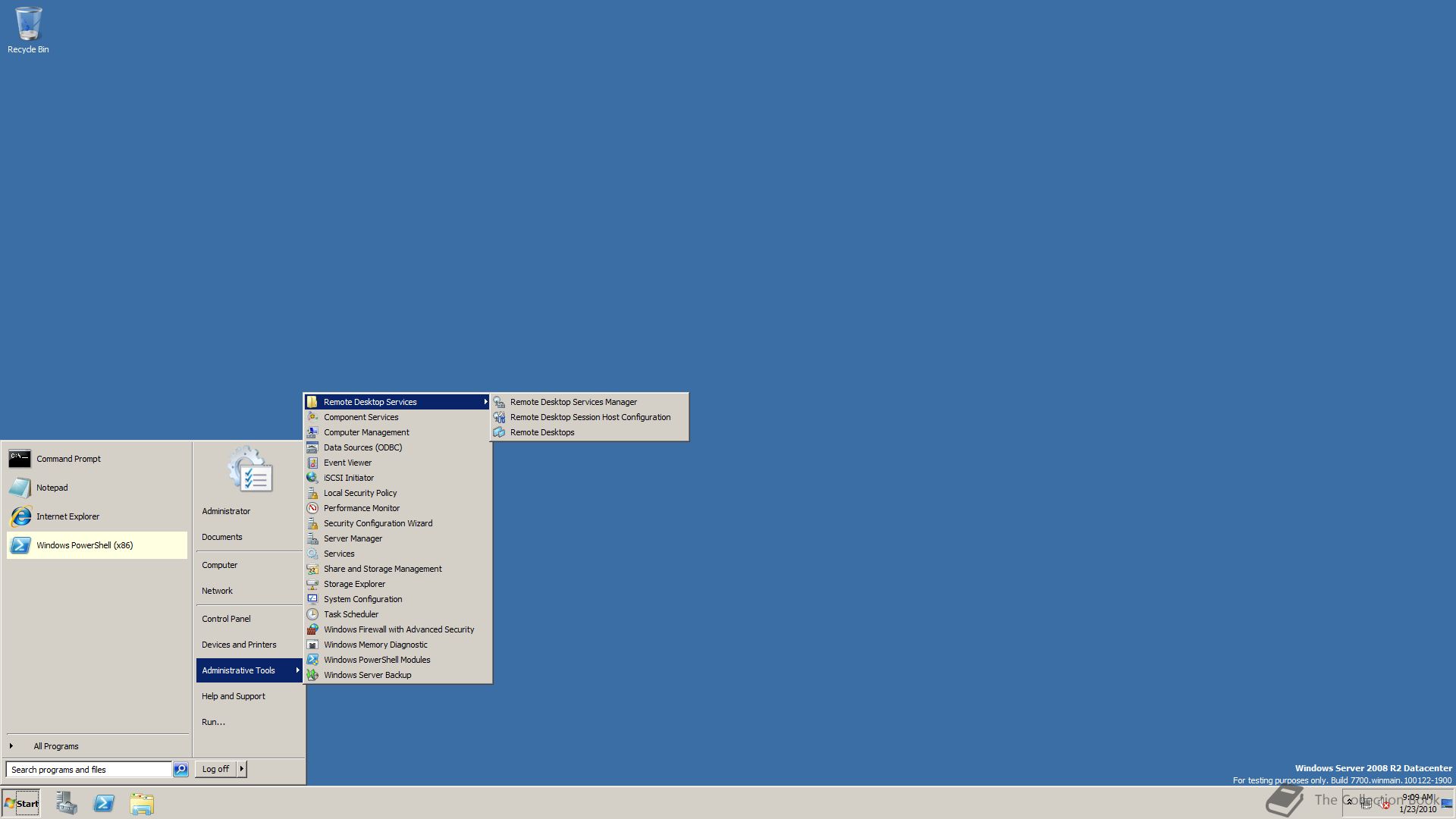Viewport: 1456px width, 819px height.
Task: Show hidden icons in system tray
Action: coord(1349,802)
